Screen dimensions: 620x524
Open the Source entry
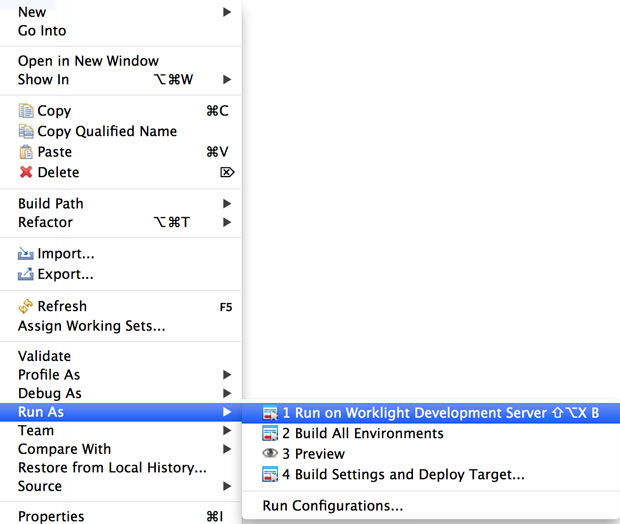(121, 486)
